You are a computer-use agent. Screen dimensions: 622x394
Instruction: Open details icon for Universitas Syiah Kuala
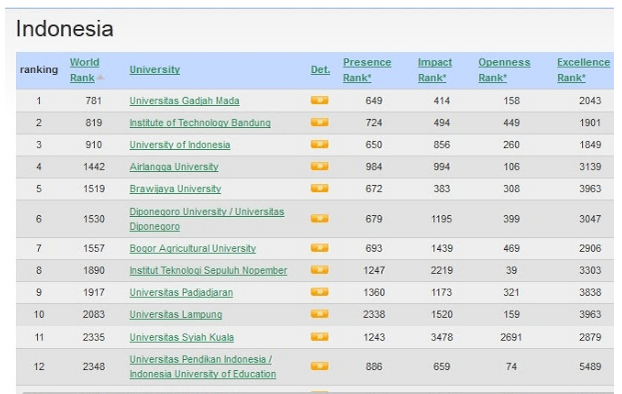tap(319, 337)
